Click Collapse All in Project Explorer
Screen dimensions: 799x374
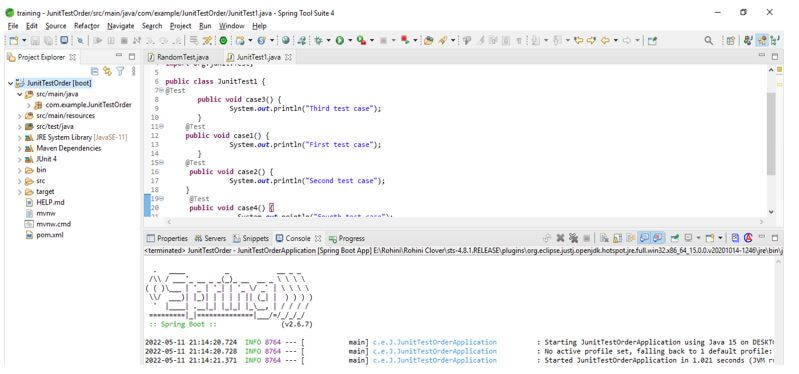(x=95, y=71)
